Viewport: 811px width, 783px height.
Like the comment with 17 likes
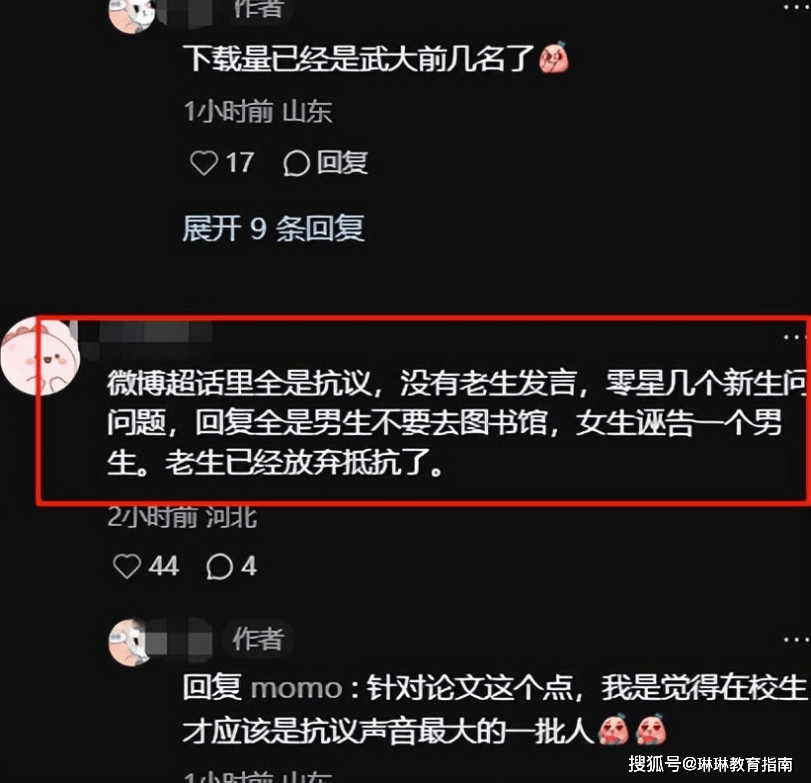click(204, 162)
